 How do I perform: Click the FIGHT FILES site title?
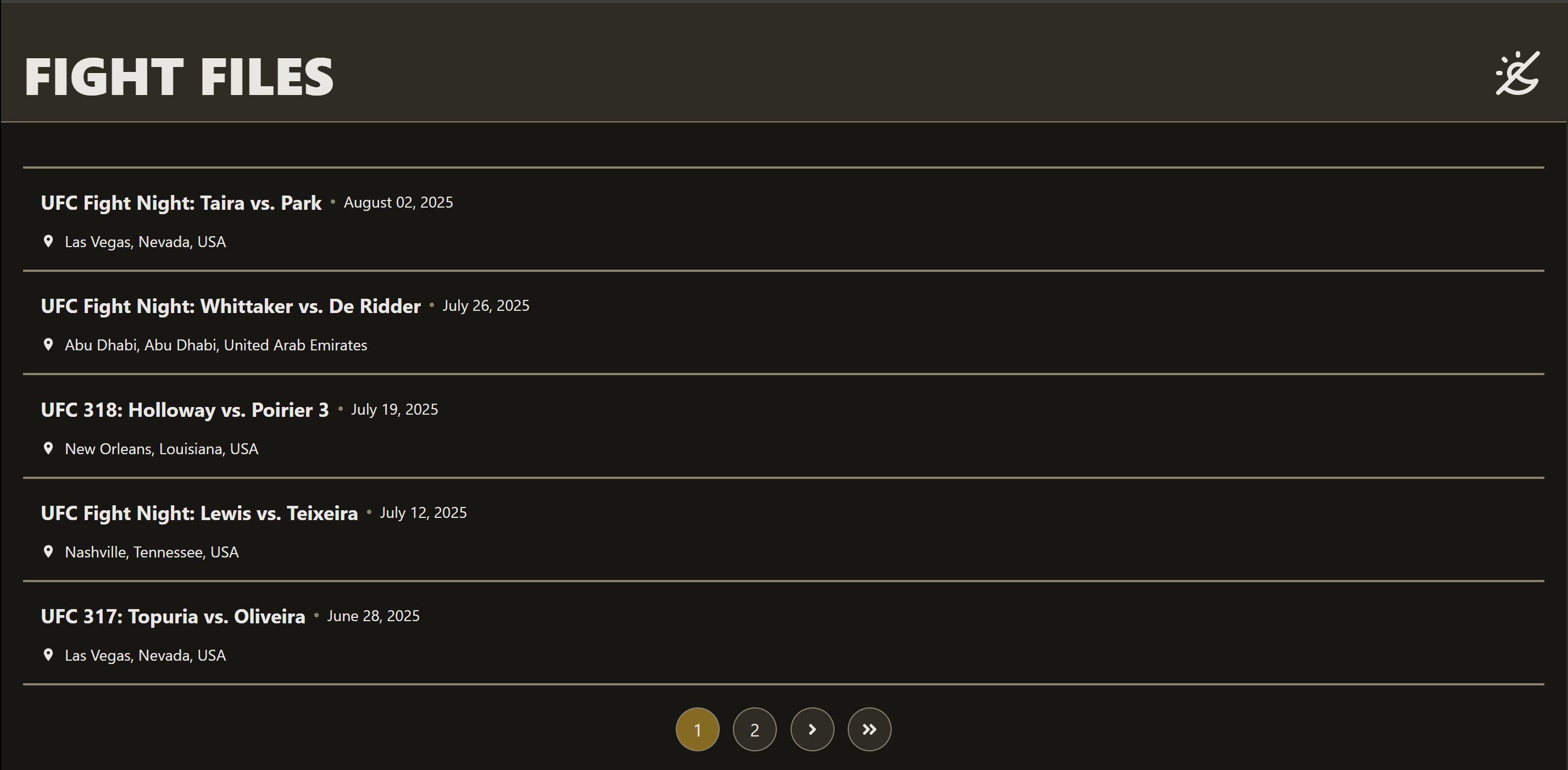pos(179,77)
